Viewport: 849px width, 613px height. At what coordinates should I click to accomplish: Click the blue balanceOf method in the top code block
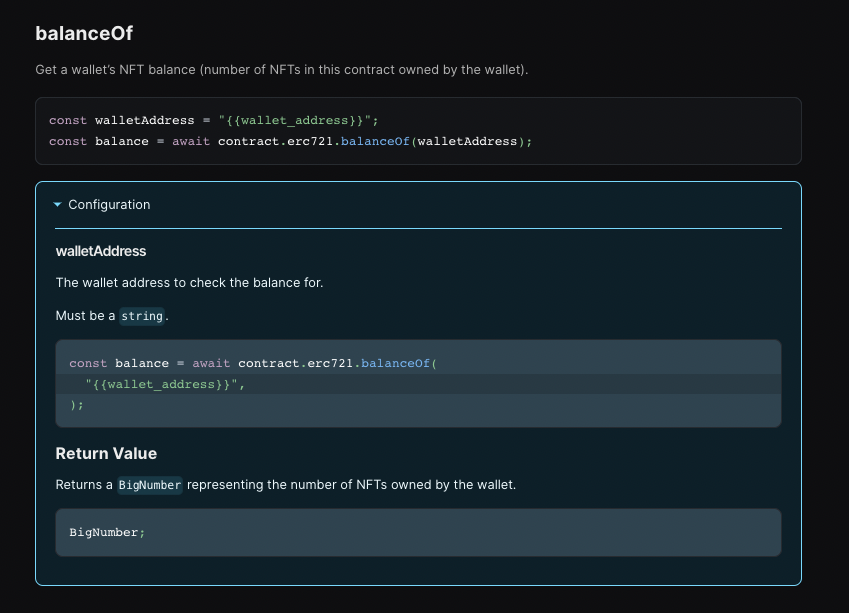pos(375,141)
